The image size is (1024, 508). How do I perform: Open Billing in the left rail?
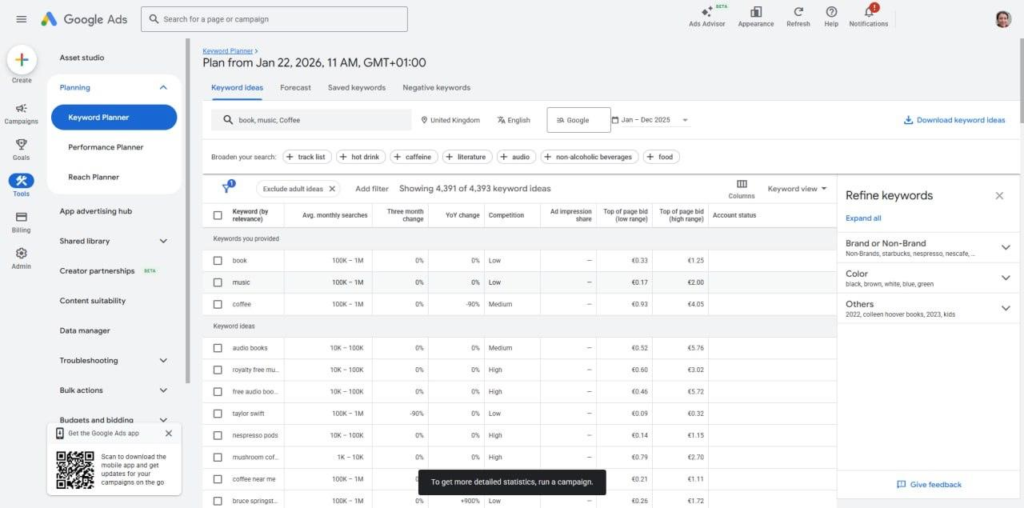[22, 221]
